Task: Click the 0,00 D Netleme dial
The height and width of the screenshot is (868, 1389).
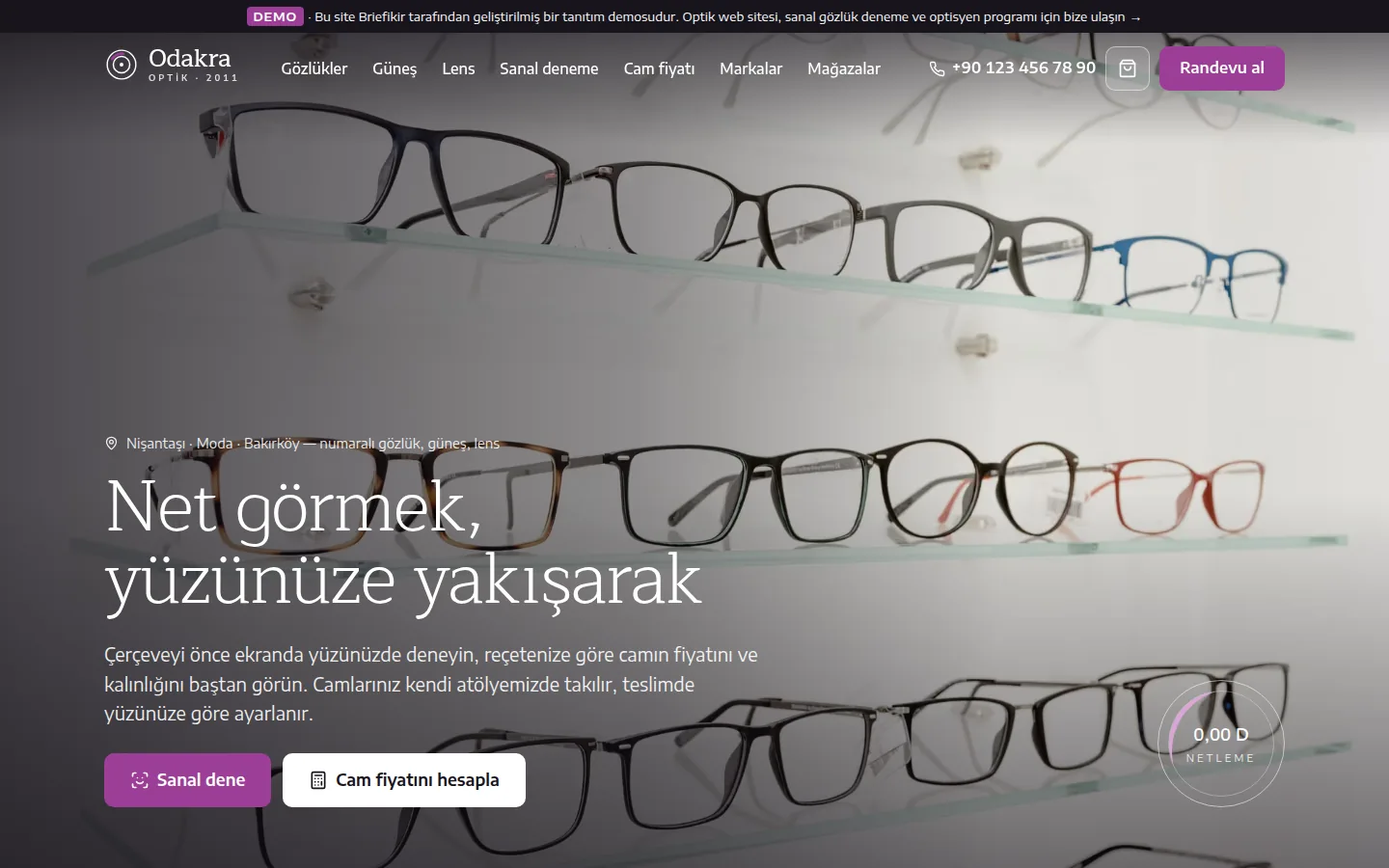Action: coord(1221,744)
